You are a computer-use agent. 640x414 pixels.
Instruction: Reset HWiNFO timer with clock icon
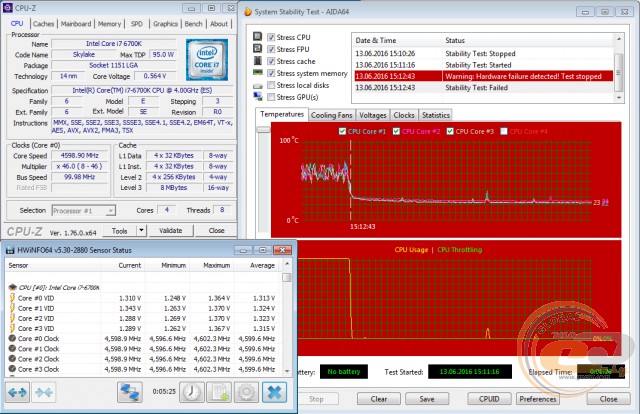click(x=192, y=393)
